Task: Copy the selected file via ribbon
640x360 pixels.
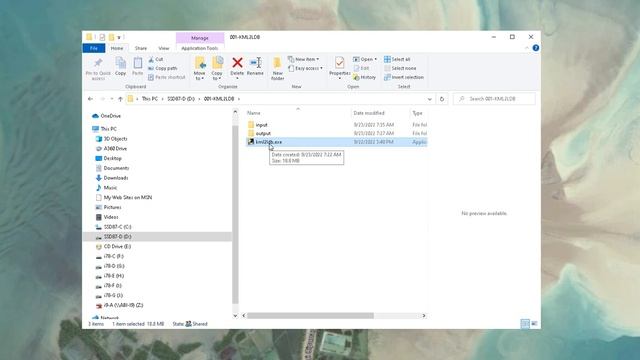Action: click(120, 67)
